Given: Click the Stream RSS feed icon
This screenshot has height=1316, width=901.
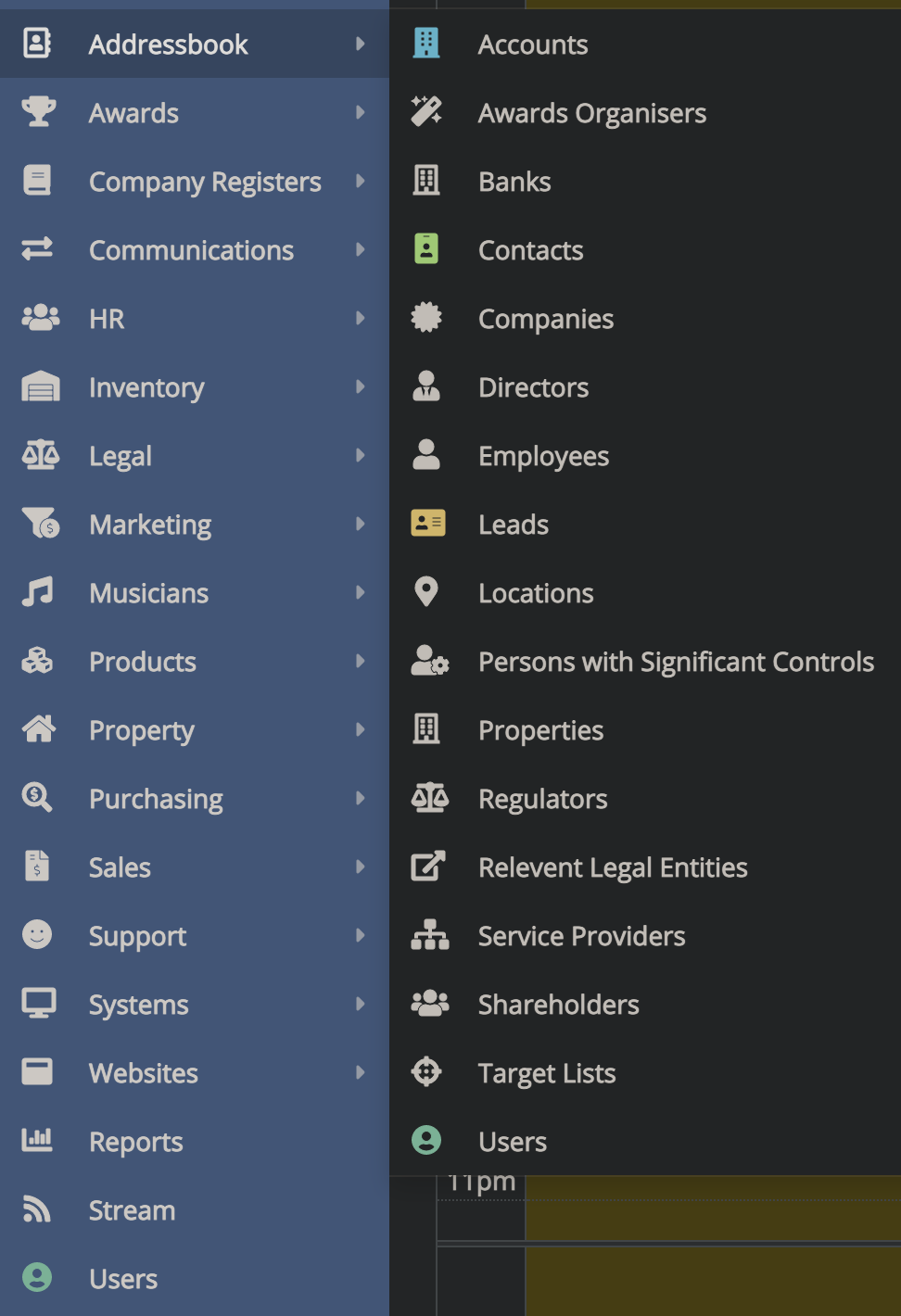Looking at the screenshot, I should tap(37, 1209).
